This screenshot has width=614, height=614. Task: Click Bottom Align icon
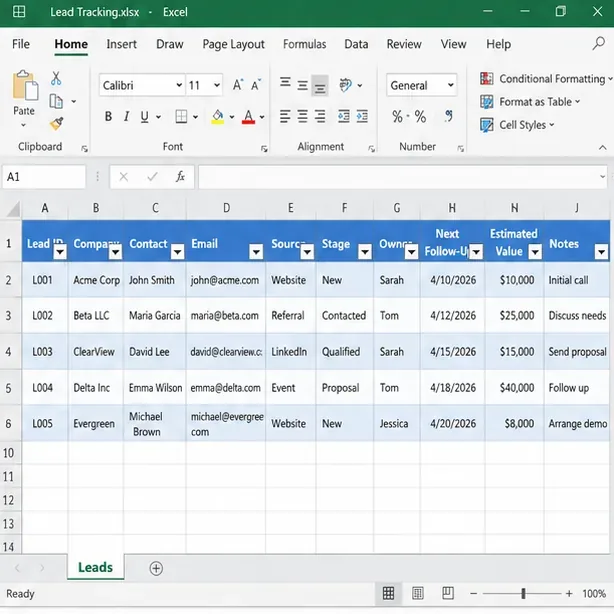(320, 86)
